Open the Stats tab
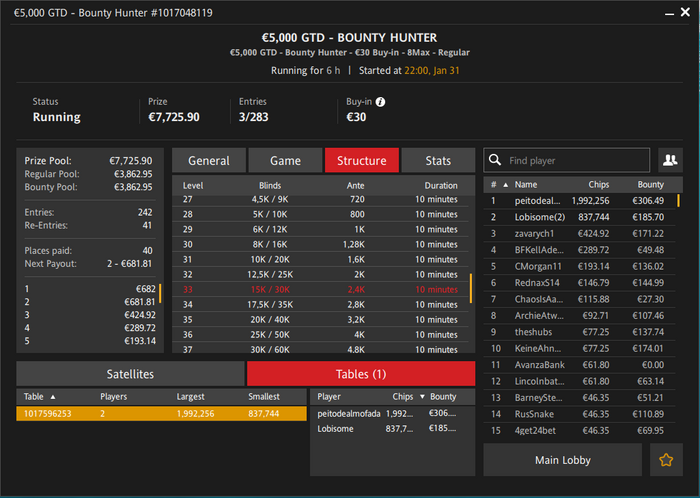 pos(438,160)
